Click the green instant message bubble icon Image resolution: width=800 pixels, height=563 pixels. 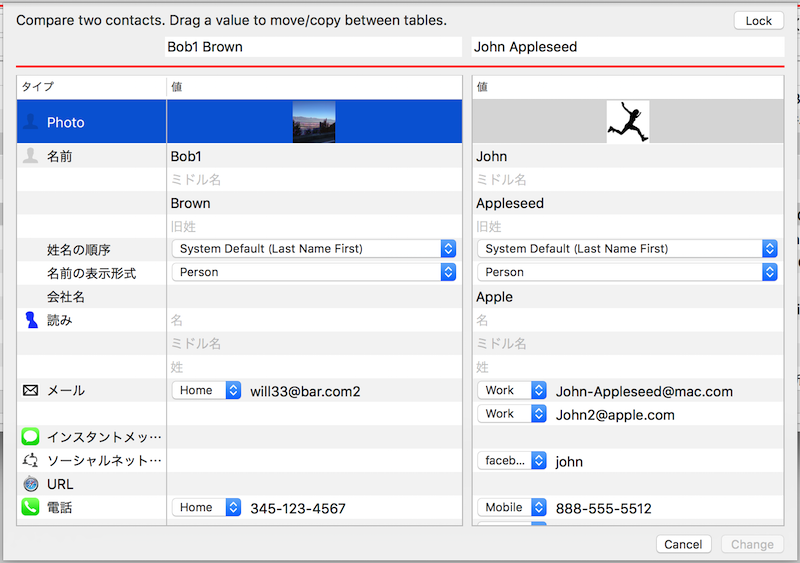point(30,437)
